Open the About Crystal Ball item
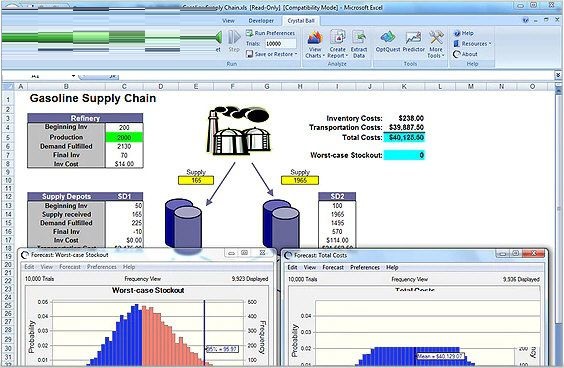 465,54
